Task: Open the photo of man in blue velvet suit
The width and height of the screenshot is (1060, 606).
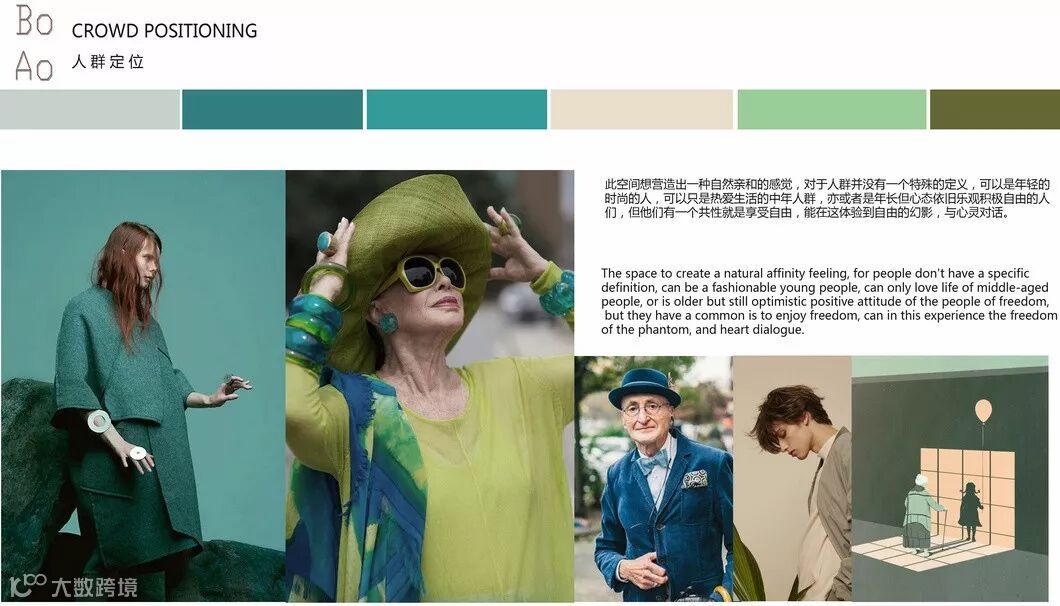Action: point(654,479)
